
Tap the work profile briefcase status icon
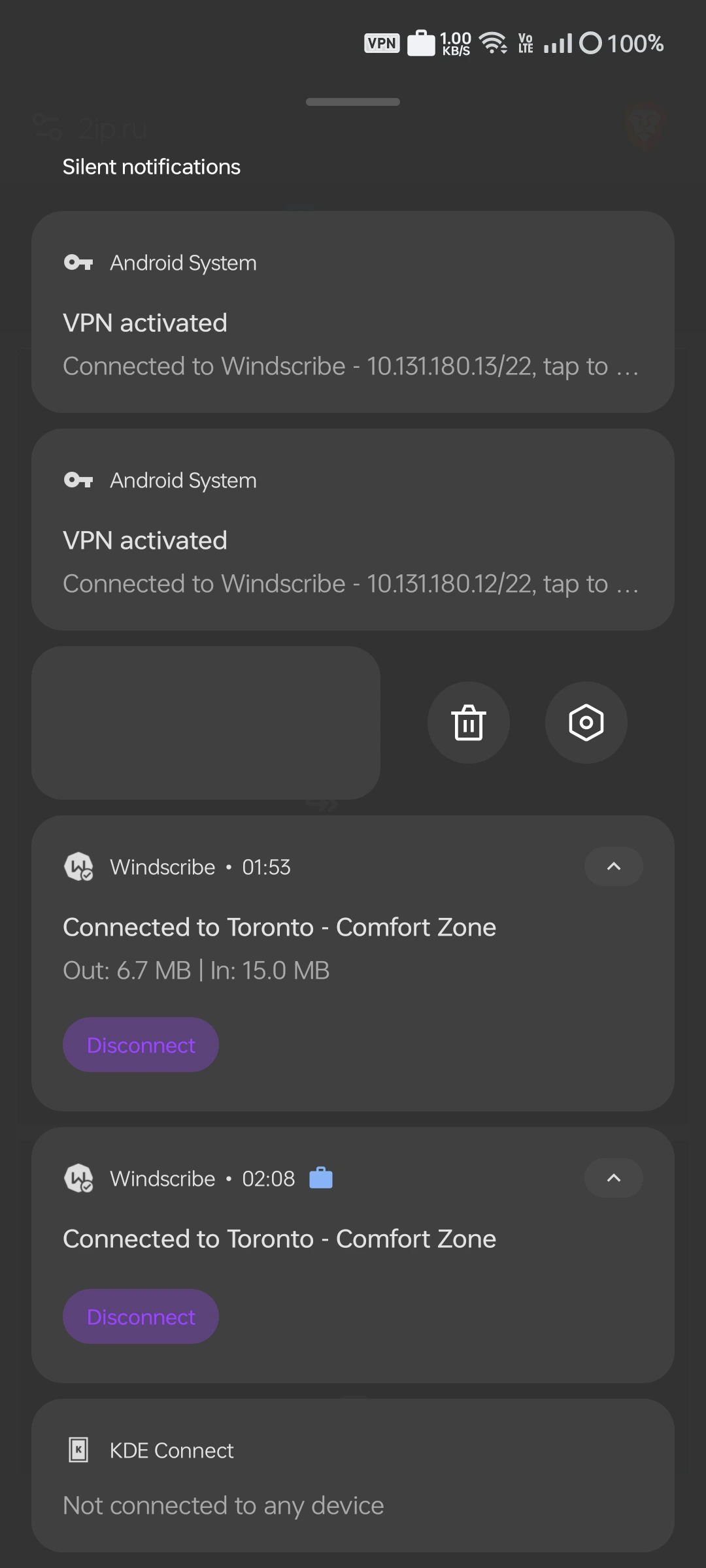click(x=421, y=44)
